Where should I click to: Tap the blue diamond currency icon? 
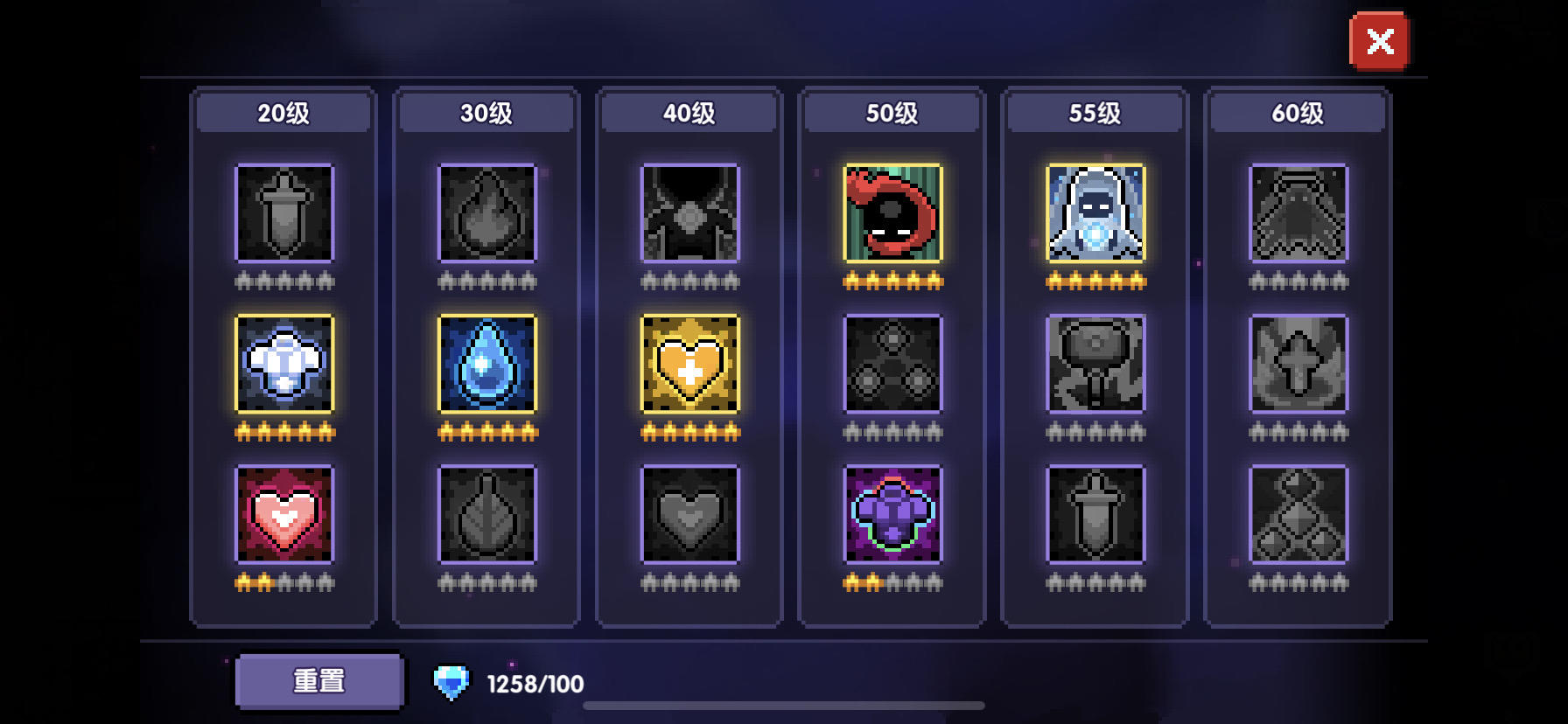point(451,682)
